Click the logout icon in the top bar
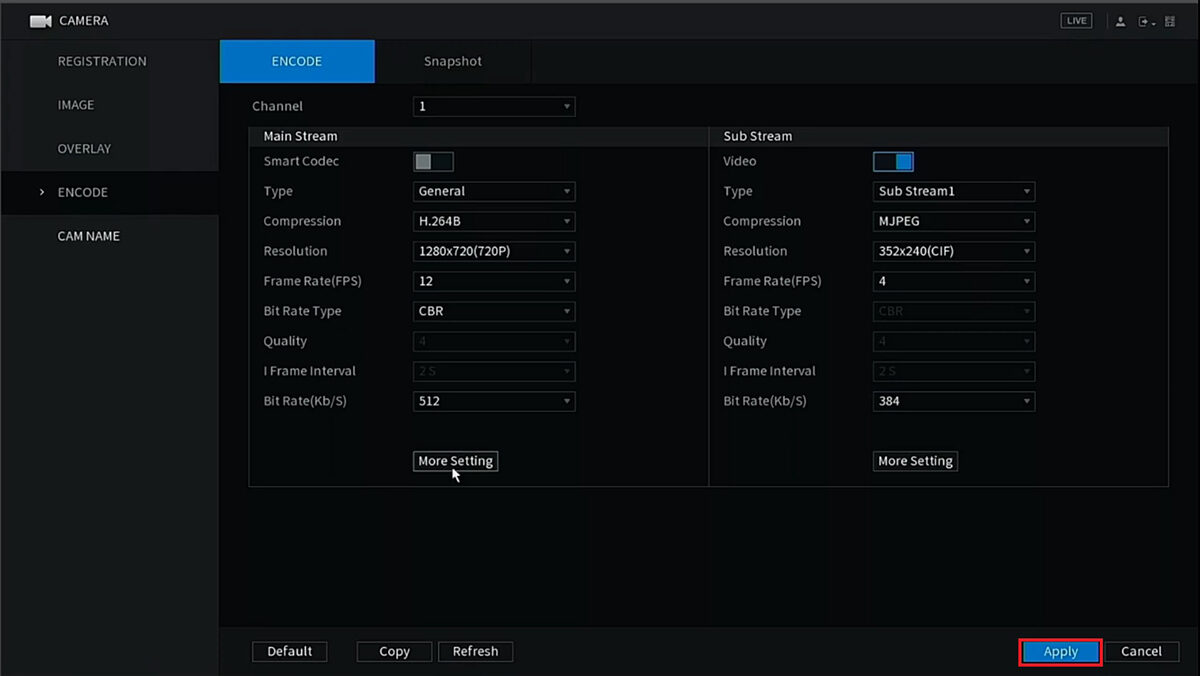 [1143, 21]
